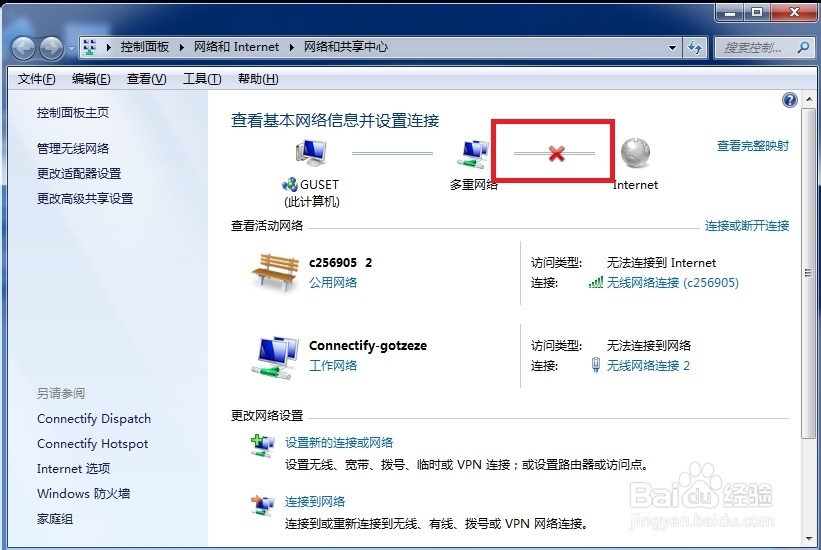Click the park bench public network icon
This screenshot has height=550, width=821.
coord(275,271)
